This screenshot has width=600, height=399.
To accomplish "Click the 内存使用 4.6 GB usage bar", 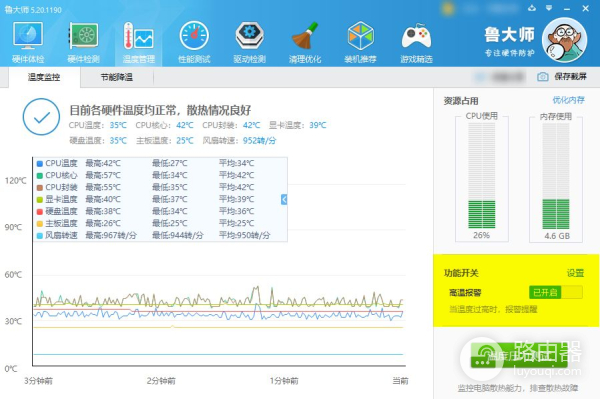I will click(x=556, y=176).
